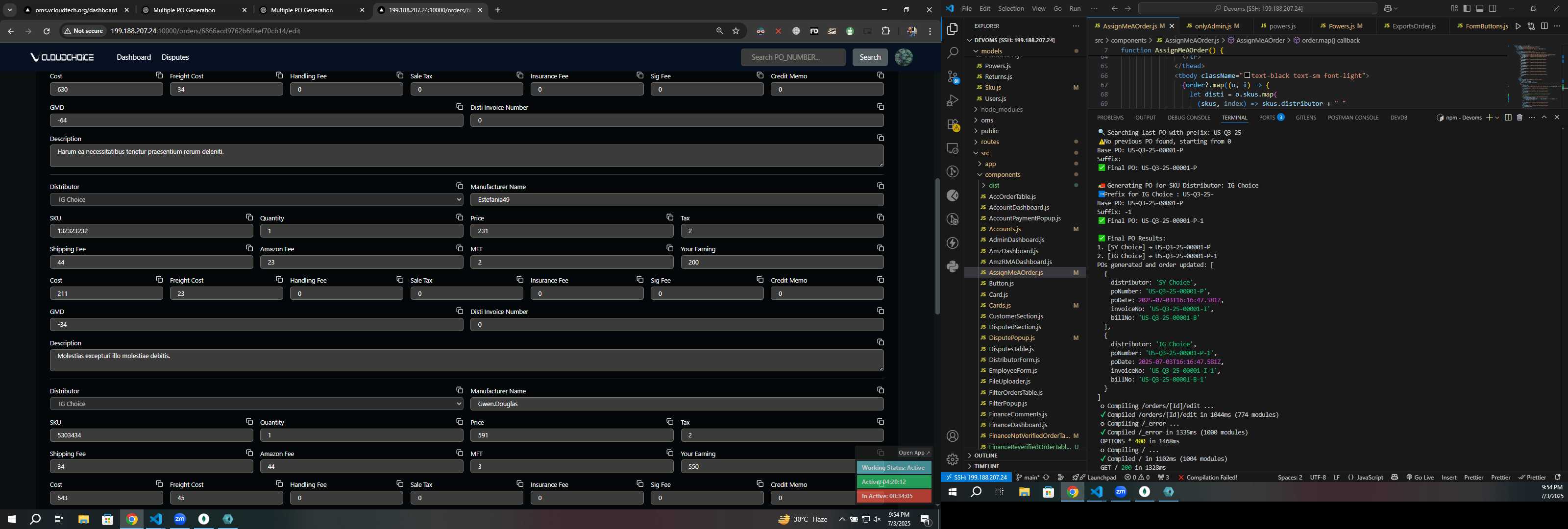The height and width of the screenshot is (529, 1568).
Task: Copy the SKU value 132323232
Action: (249, 217)
